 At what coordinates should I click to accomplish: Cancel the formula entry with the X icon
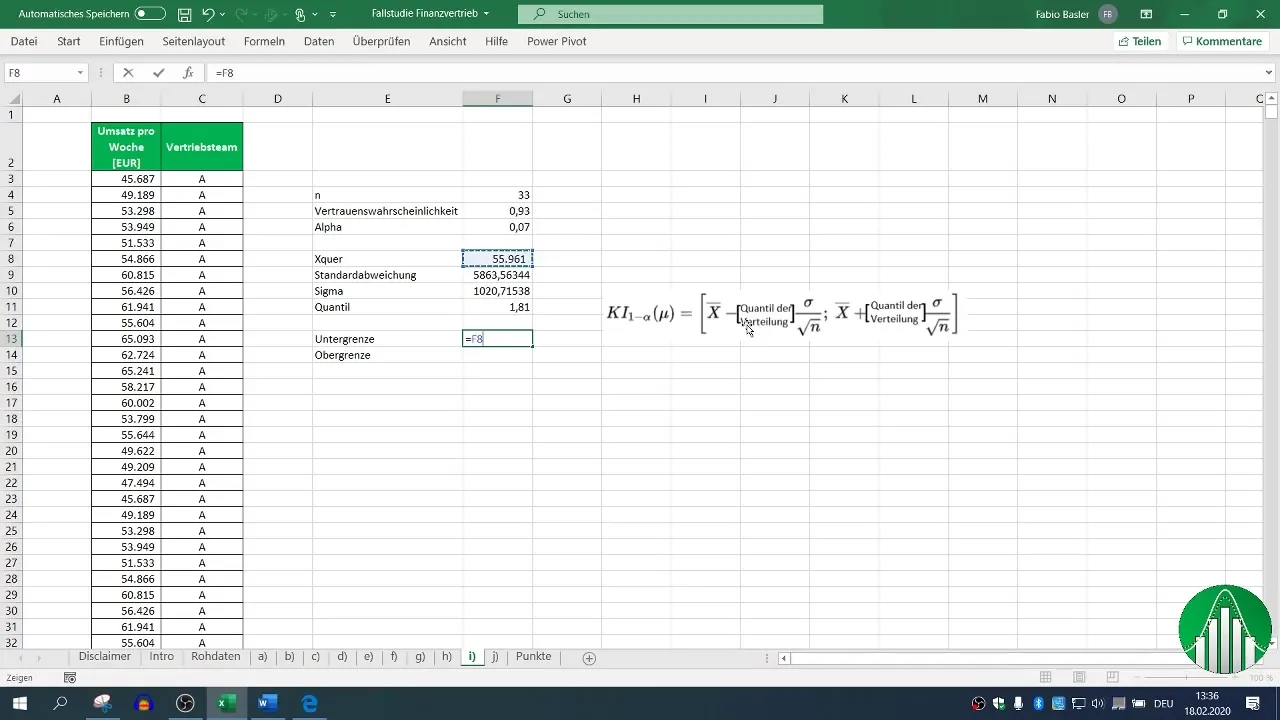coord(128,73)
